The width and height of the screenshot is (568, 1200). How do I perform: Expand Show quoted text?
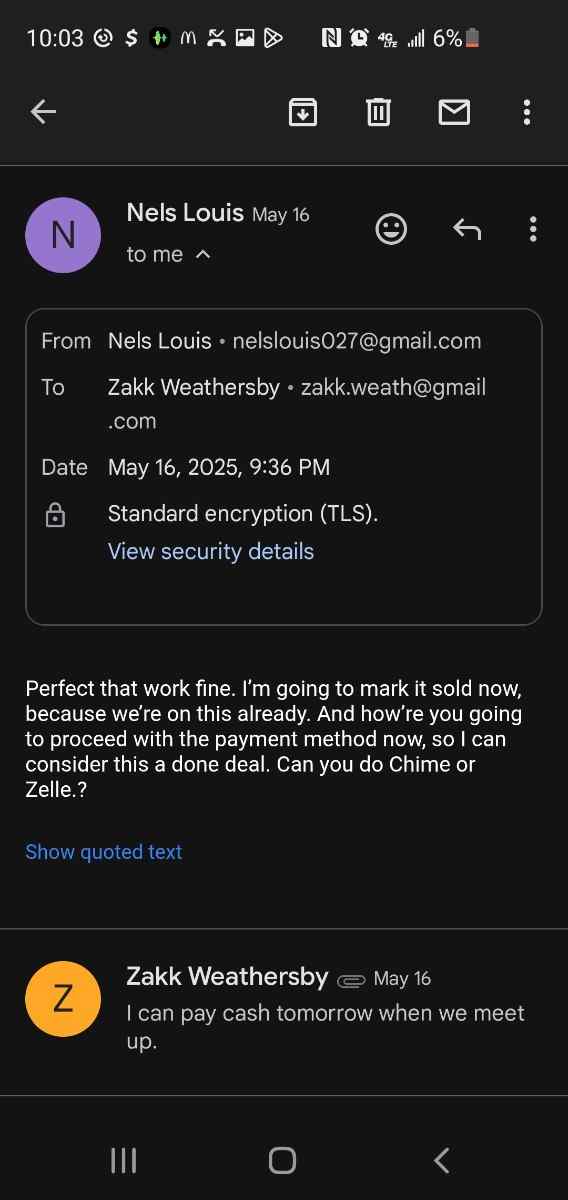click(x=104, y=852)
